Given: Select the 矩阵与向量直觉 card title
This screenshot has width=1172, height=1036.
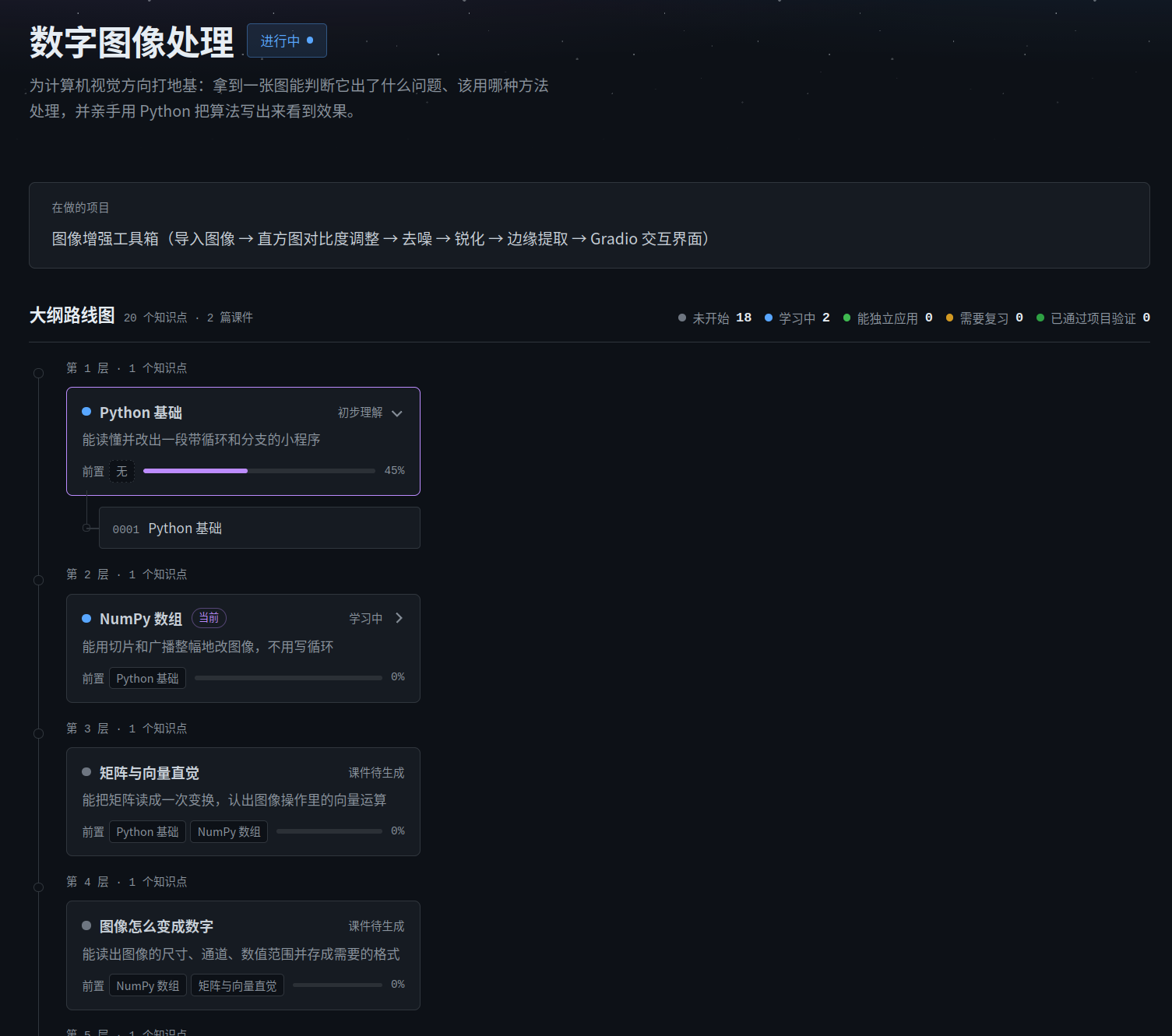Looking at the screenshot, I should tap(150, 773).
